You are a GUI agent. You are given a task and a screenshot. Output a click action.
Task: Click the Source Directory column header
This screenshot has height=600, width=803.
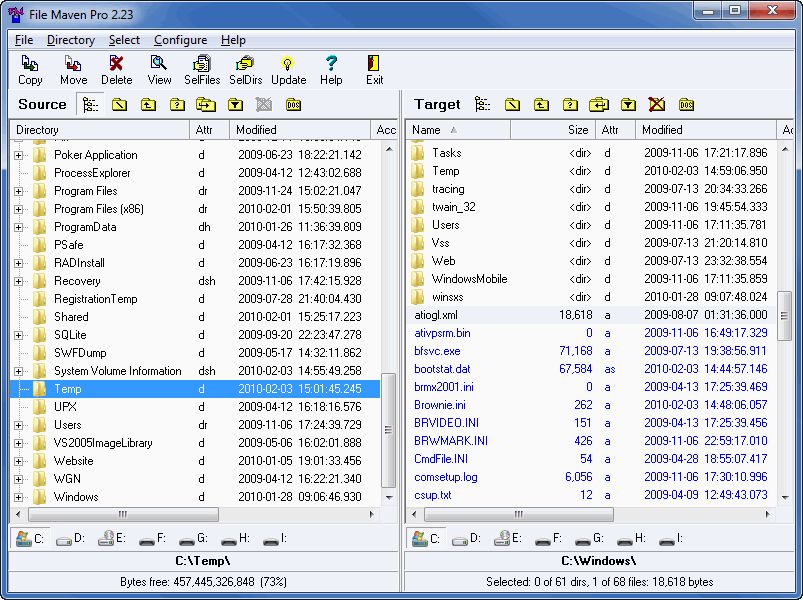pyautogui.click(x=100, y=130)
